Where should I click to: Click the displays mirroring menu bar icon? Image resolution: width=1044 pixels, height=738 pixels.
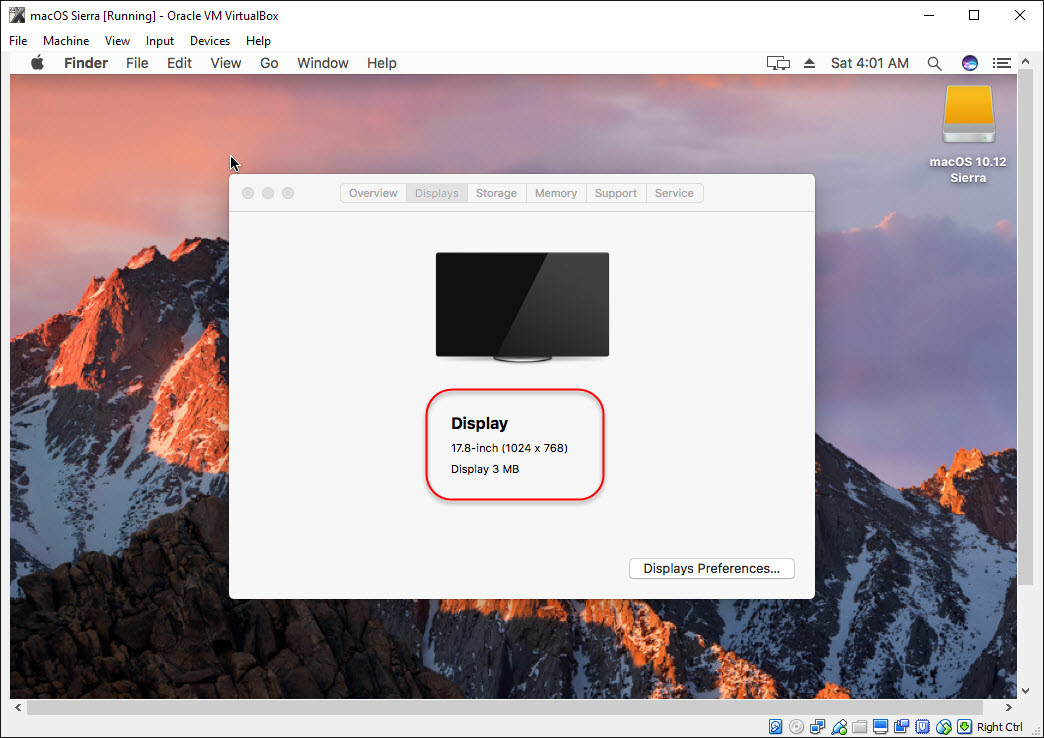778,63
